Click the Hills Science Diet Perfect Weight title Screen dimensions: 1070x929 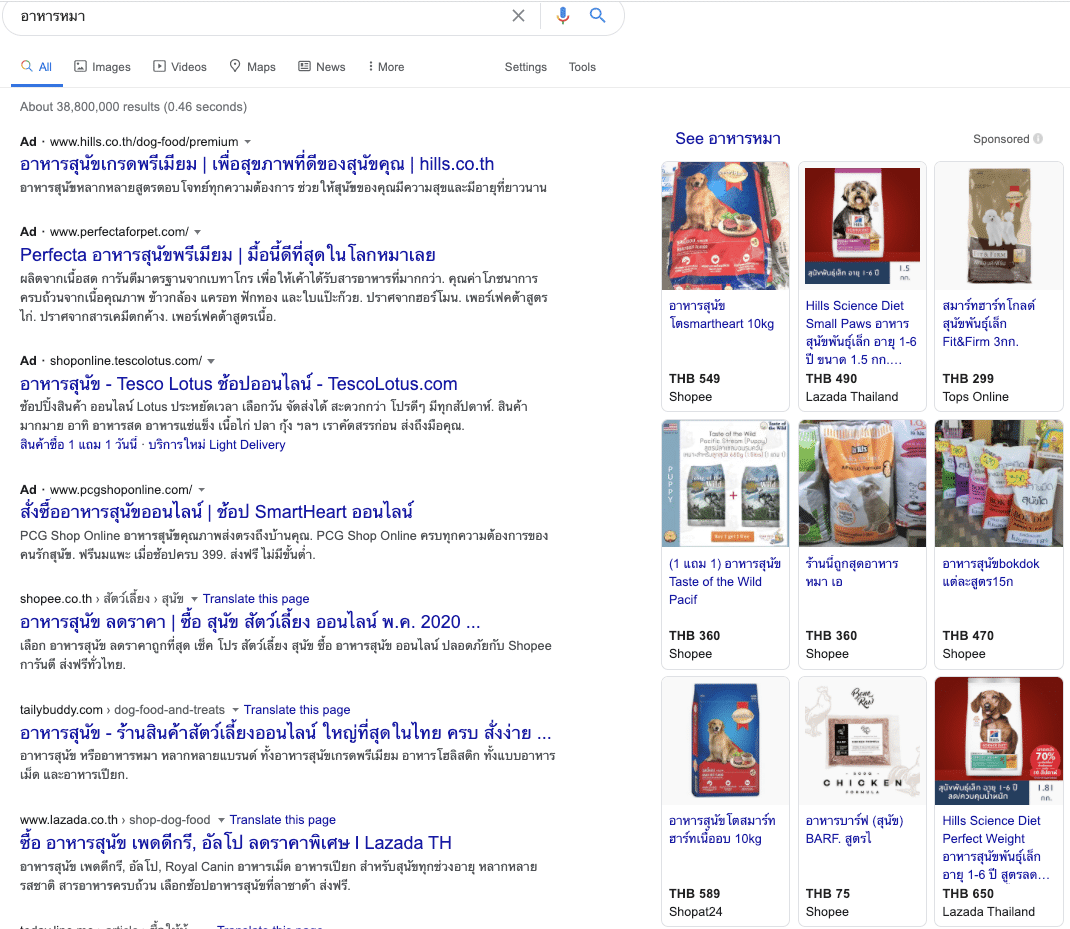[x=996, y=847]
